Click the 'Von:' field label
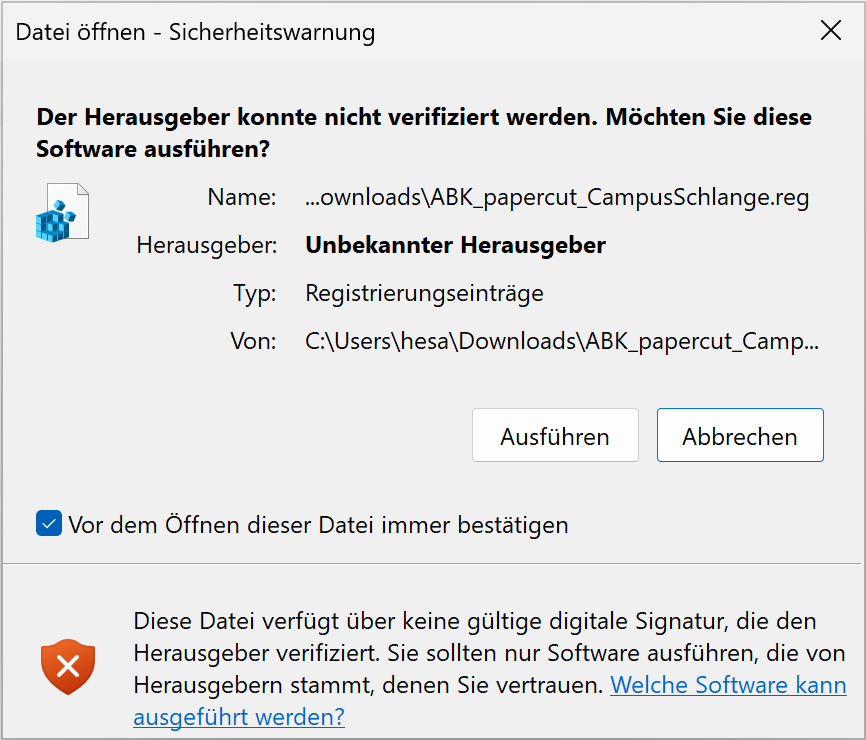The width and height of the screenshot is (866, 740). coord(253,341)
